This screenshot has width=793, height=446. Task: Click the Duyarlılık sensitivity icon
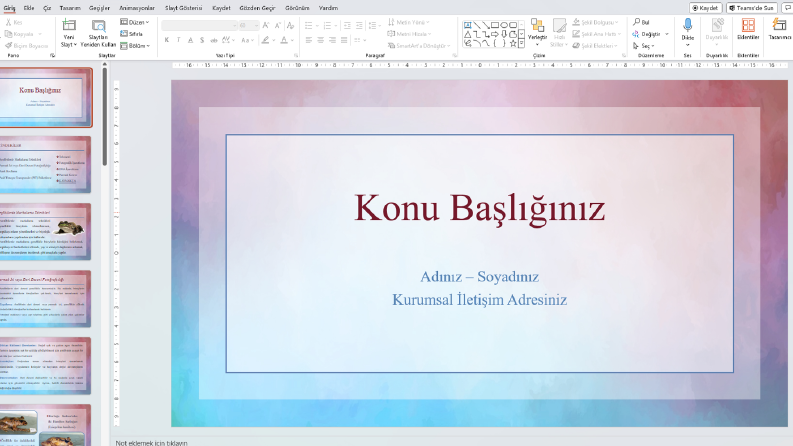pos(717,25)
